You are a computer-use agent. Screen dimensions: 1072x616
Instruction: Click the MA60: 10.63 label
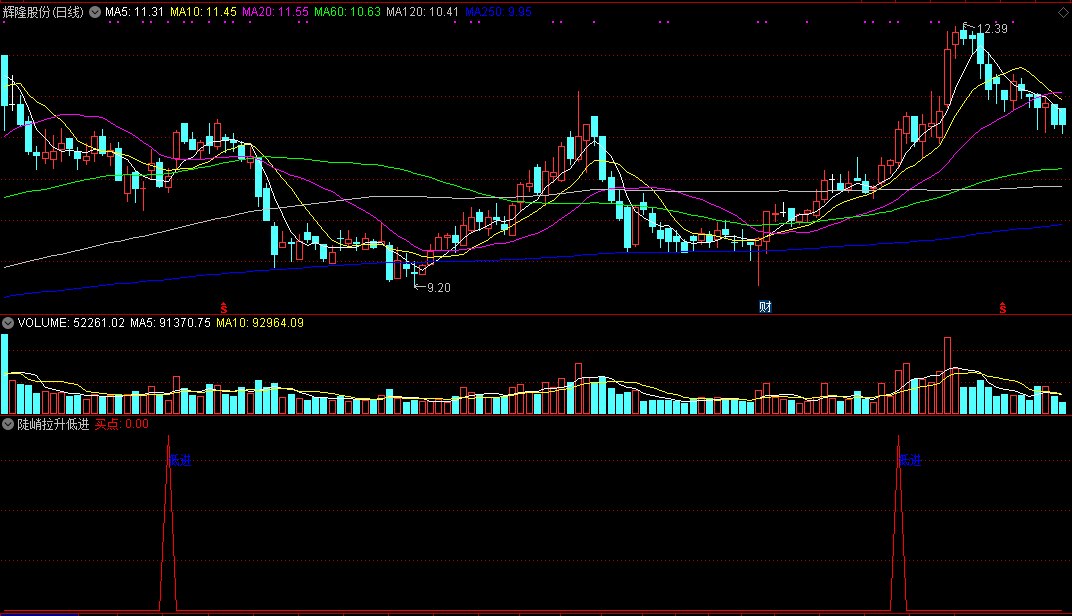coord(347,12)
